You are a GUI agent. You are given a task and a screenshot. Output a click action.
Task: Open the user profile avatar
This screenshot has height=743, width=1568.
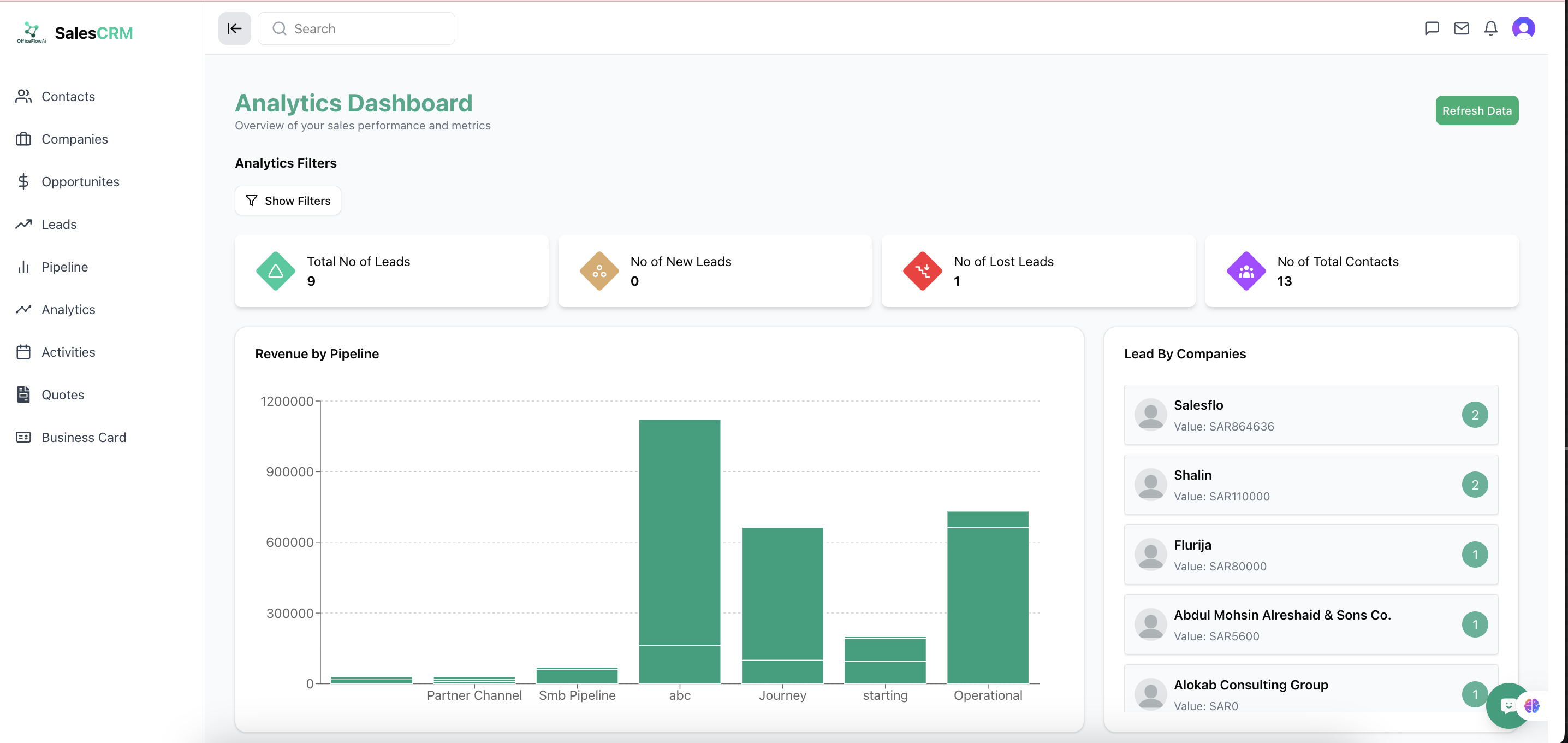[1523, 28]
